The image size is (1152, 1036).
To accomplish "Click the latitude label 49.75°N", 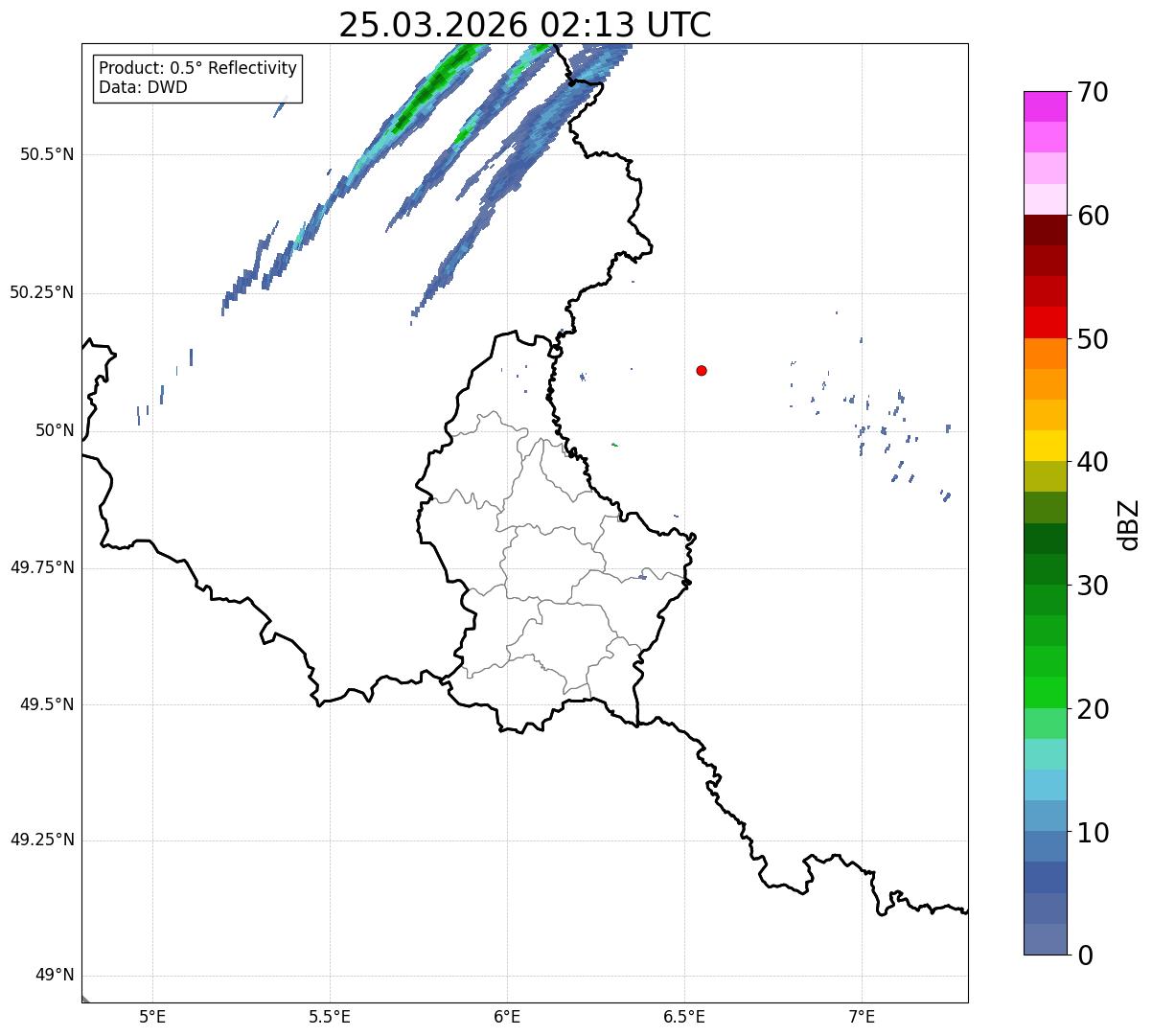I will [42, 567].
